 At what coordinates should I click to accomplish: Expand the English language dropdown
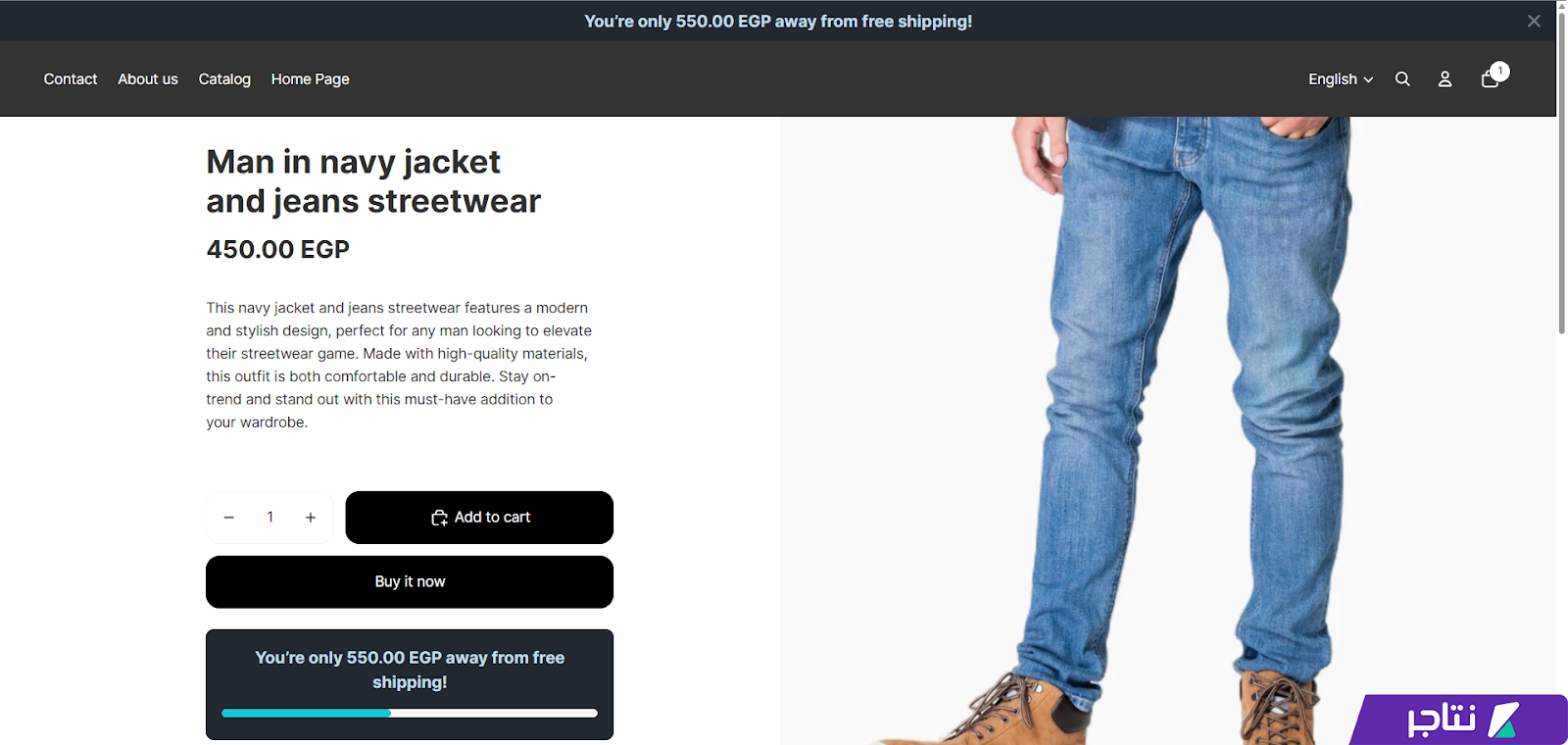pyautogui.click(x=1341, y=79)
